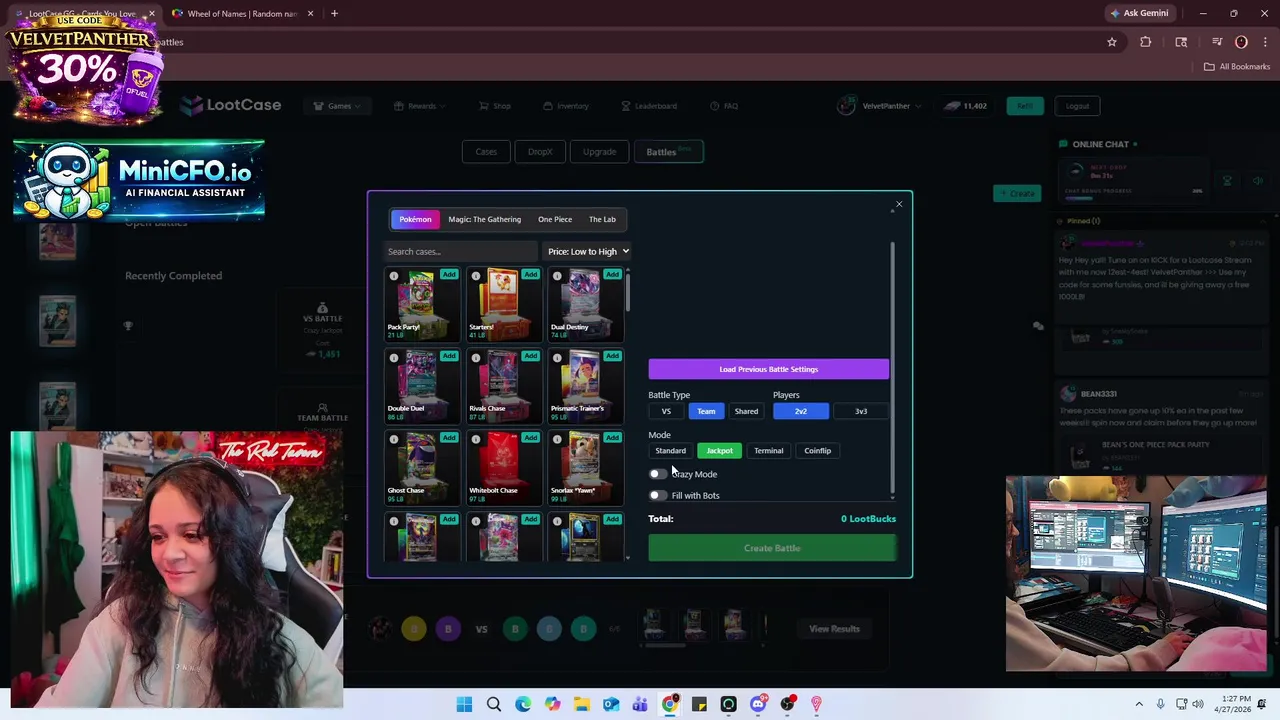Show info for Snorlax *Yawn* case

tap(557, 439)
